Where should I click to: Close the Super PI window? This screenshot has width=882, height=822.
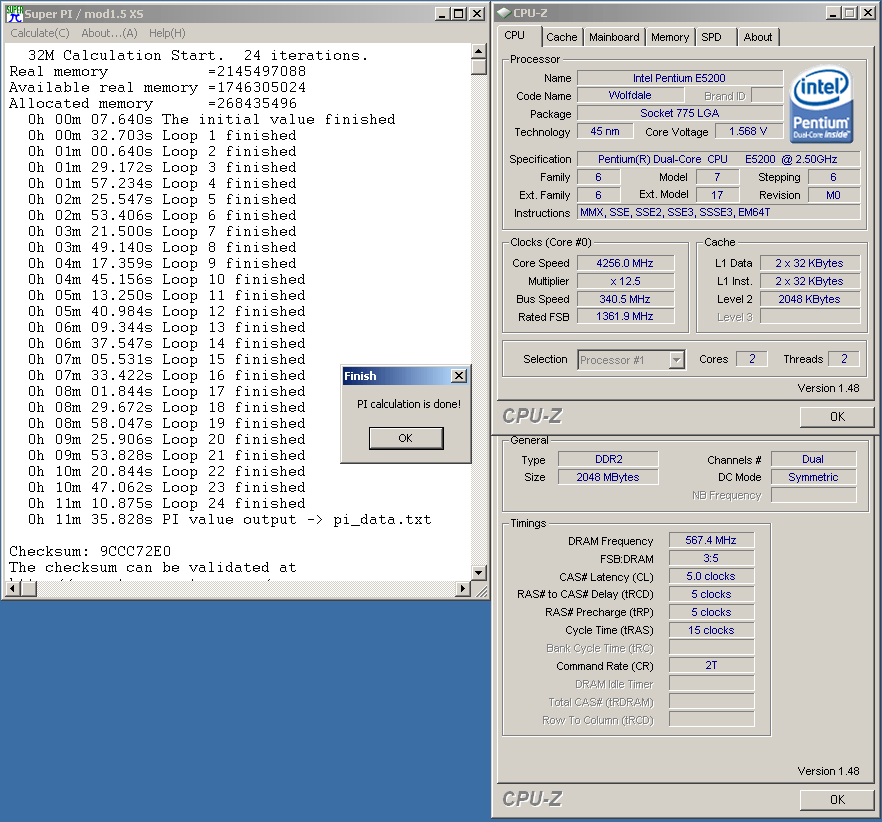click(476, 14)
